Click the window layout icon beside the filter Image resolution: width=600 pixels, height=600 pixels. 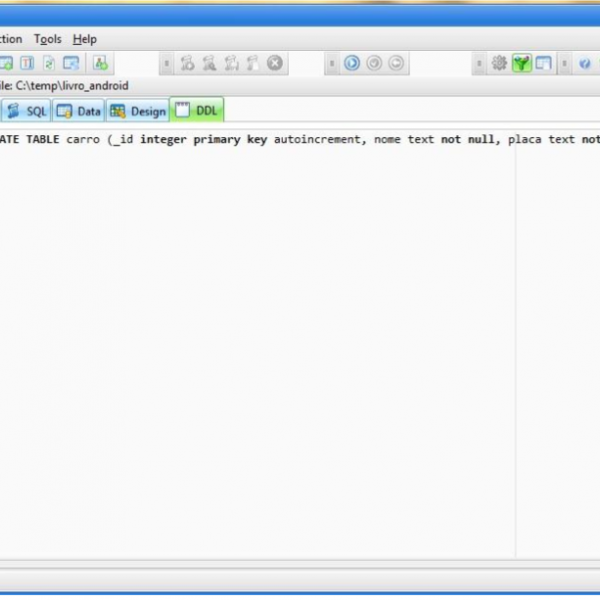point(543,63)
